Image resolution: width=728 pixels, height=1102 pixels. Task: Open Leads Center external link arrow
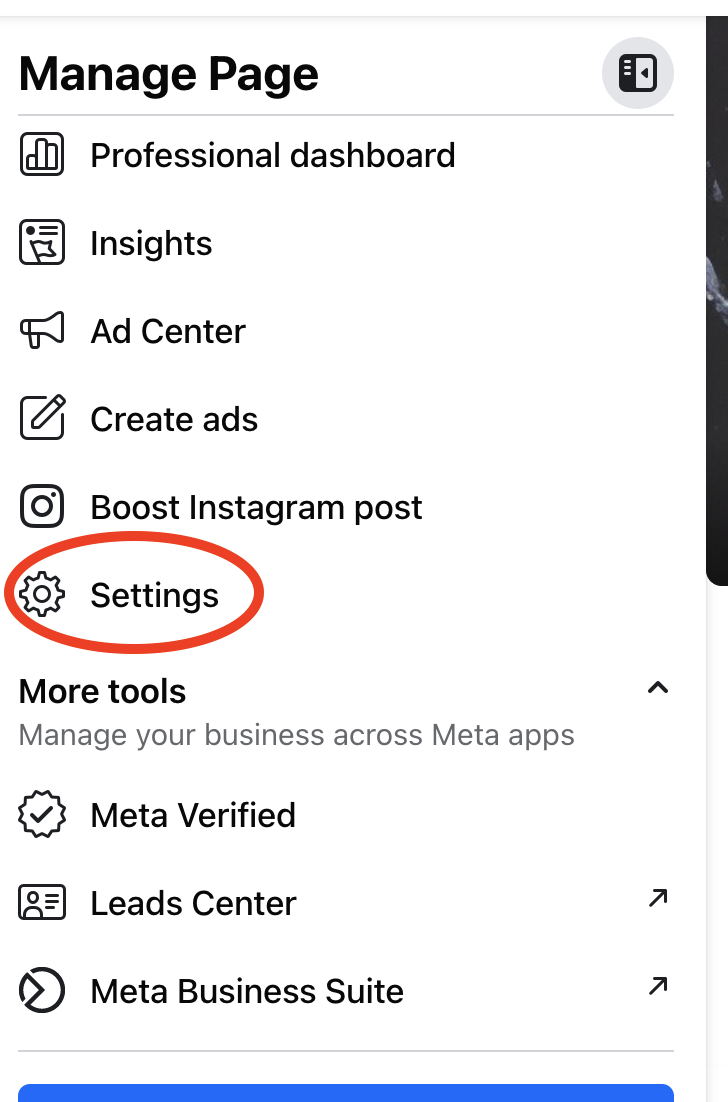pyautogui.click(x=657, y=899)
